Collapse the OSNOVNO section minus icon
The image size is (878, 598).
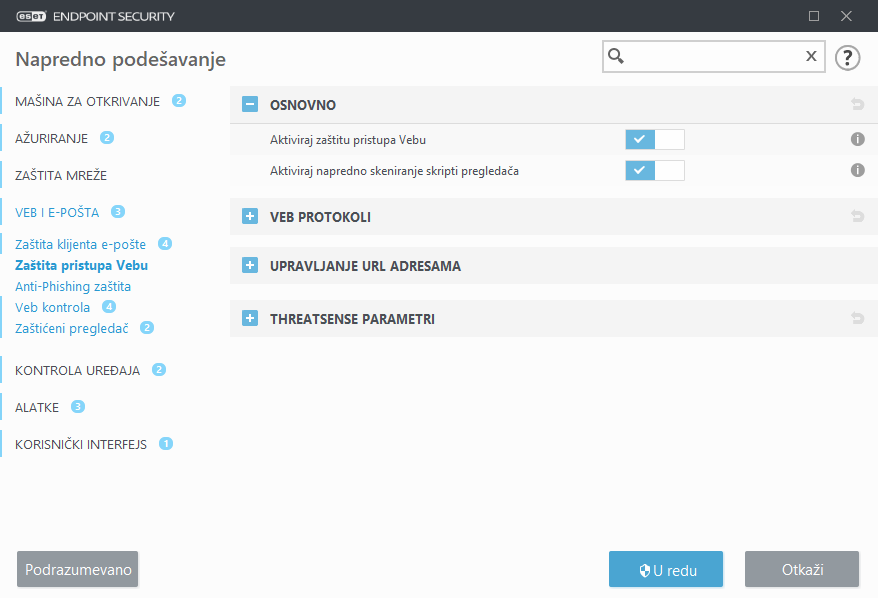[x=250, y=104]
